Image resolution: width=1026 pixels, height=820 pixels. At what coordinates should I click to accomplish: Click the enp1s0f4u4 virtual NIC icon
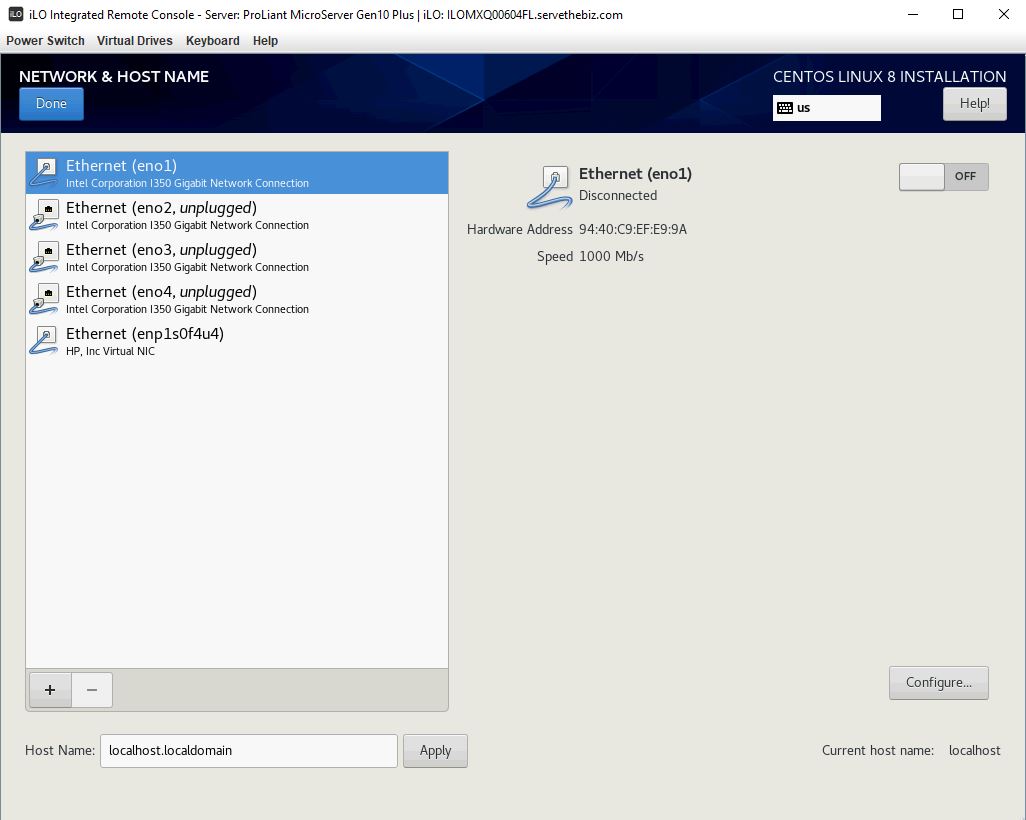coord(44,340)
